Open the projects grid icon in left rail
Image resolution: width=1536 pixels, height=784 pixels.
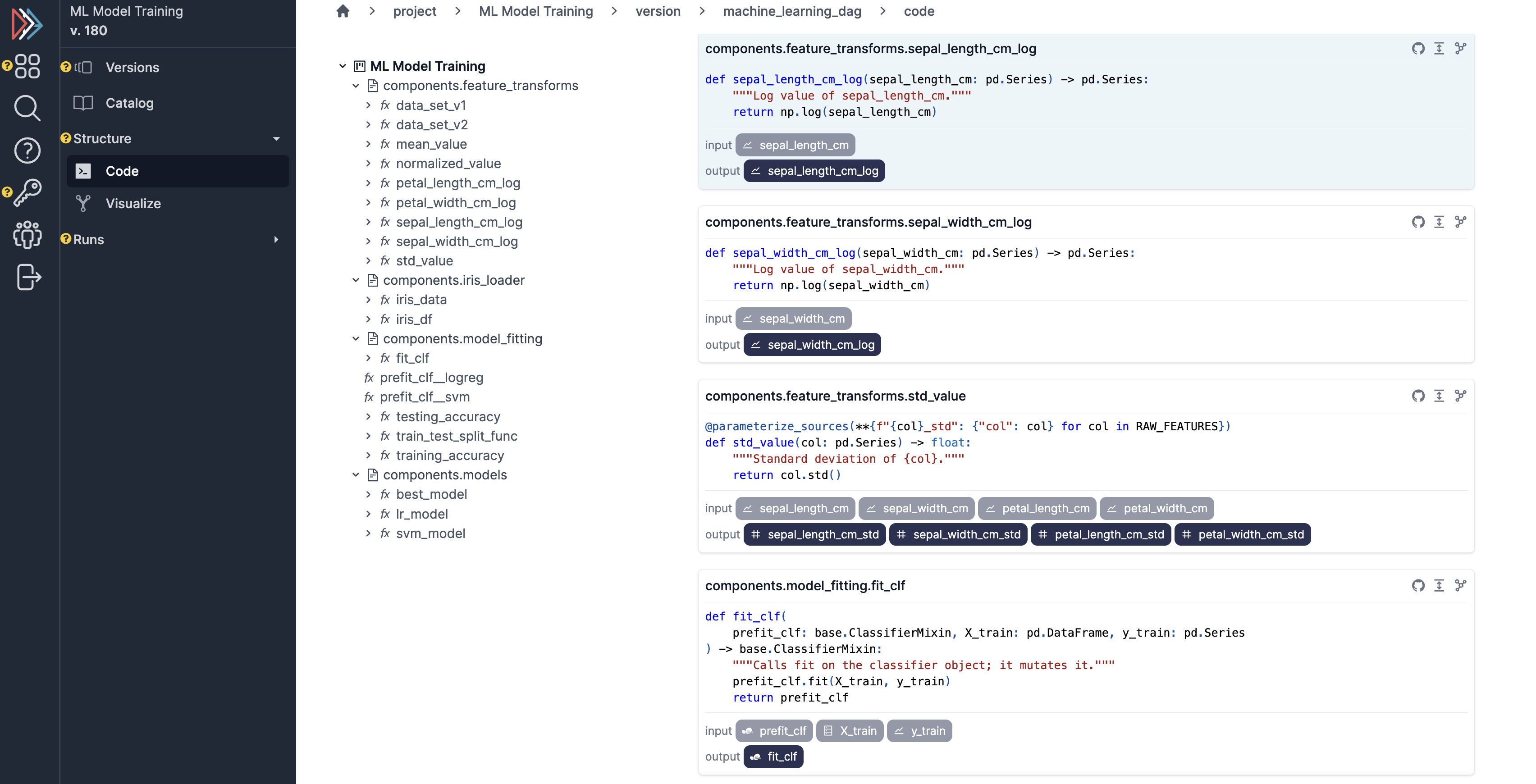[27, 66]
